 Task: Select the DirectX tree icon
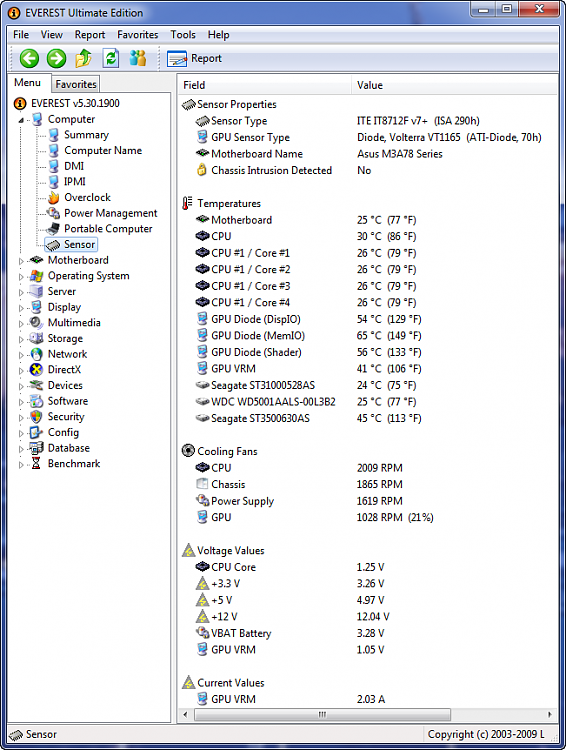click(x=36, y=370)
